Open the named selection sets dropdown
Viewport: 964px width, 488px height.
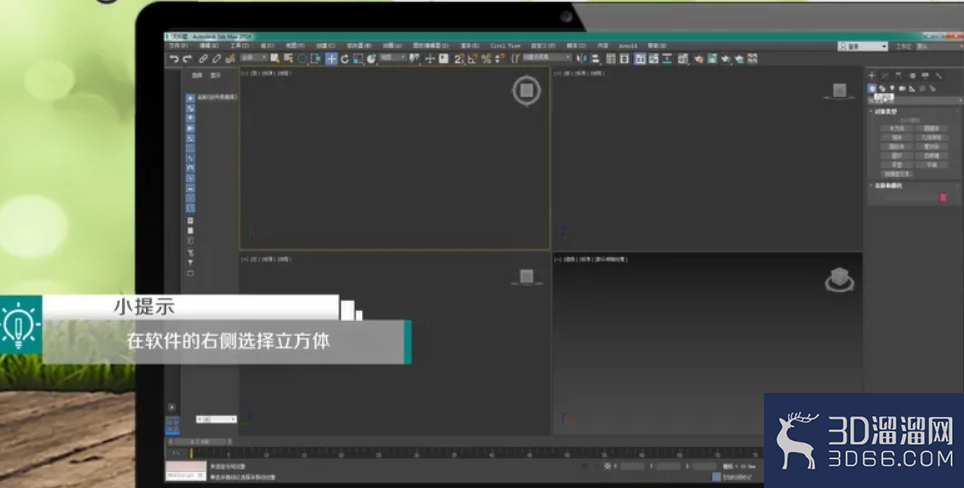coord(547,58)
